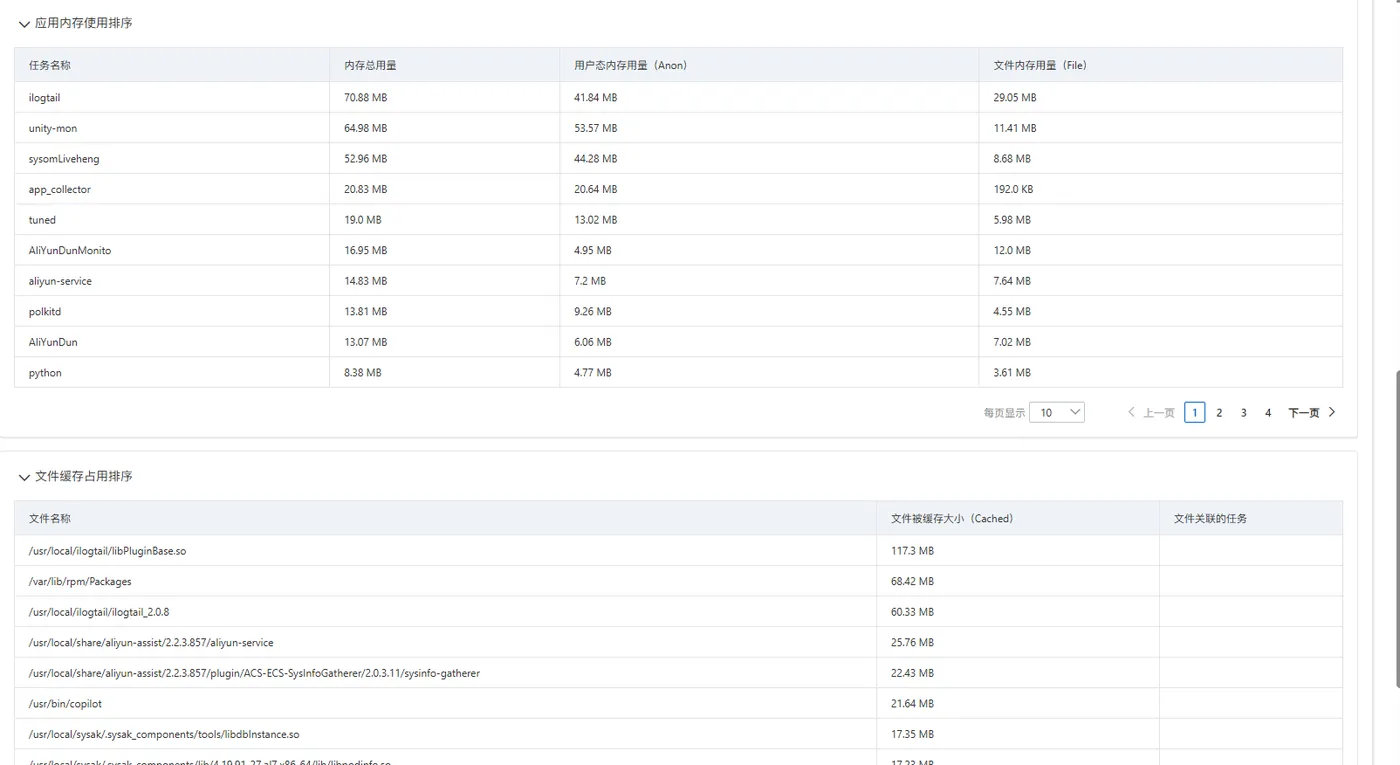
Task: Select the polkitd task name
Action: [x=45, y=312]
